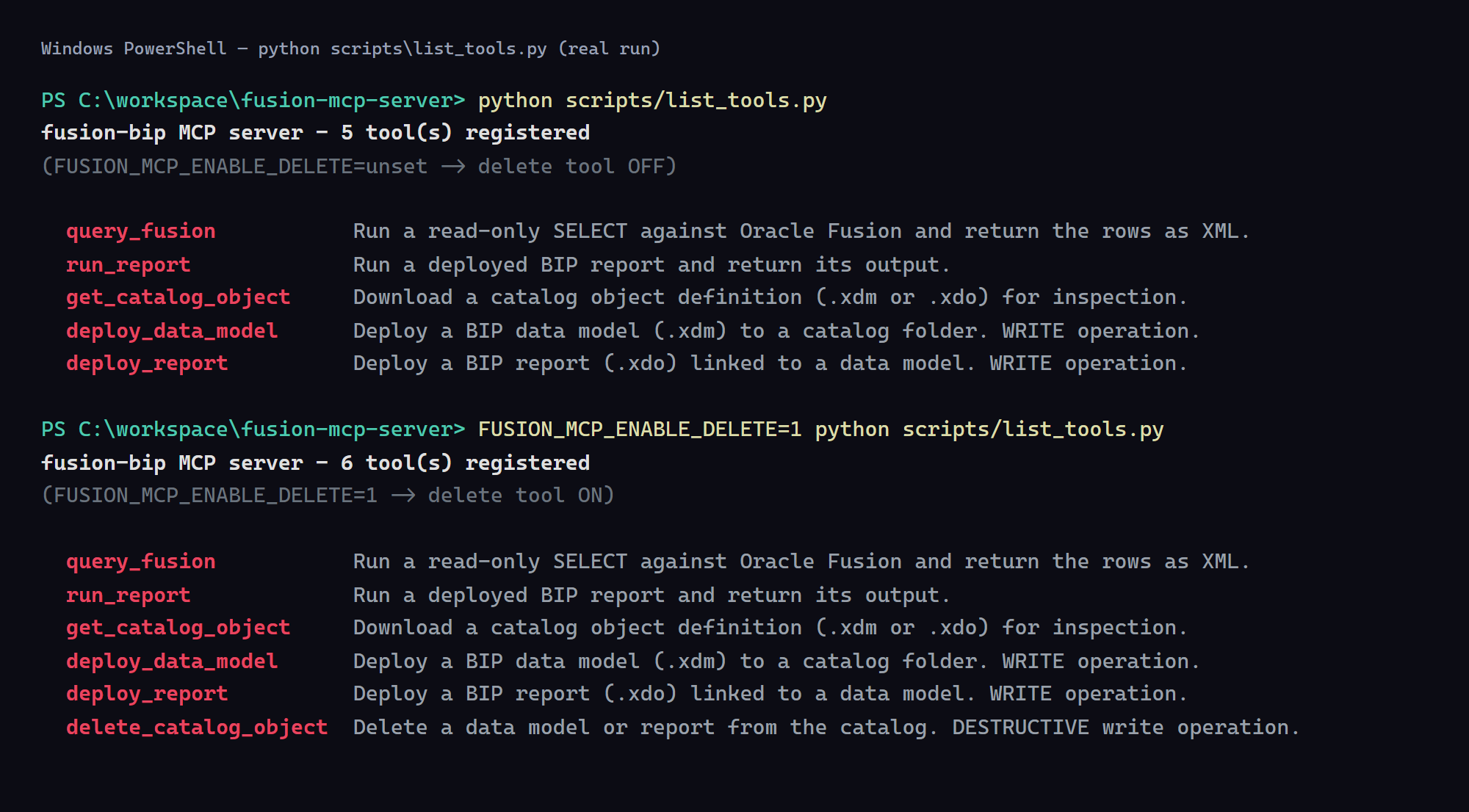The width and height of the screenshot is (1469, 812).
Task: Click the 'delete tool OFF' status note
Action: pos(358,167)
